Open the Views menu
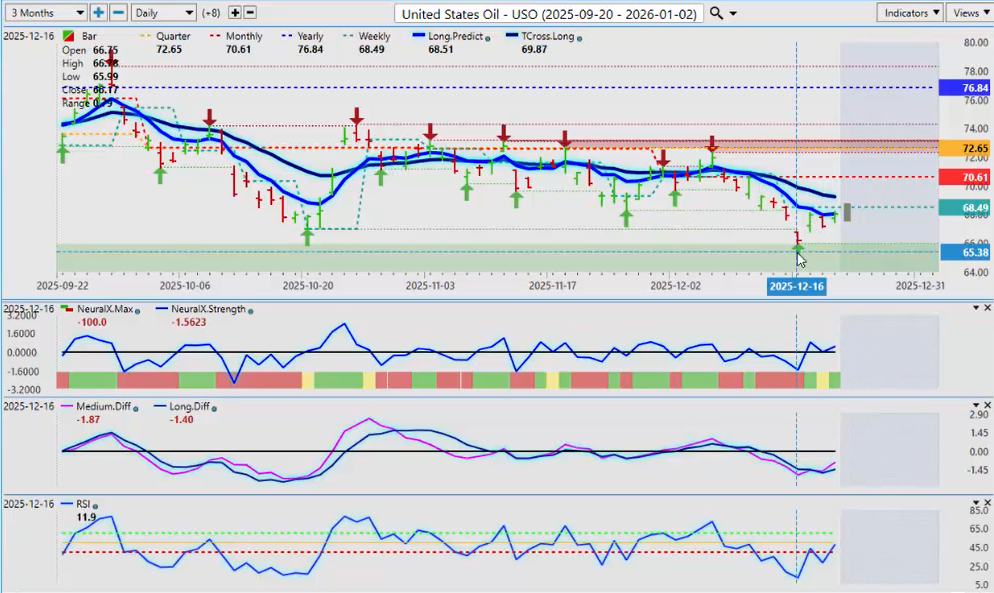994x593 pixels. click(x=968, y=13)
